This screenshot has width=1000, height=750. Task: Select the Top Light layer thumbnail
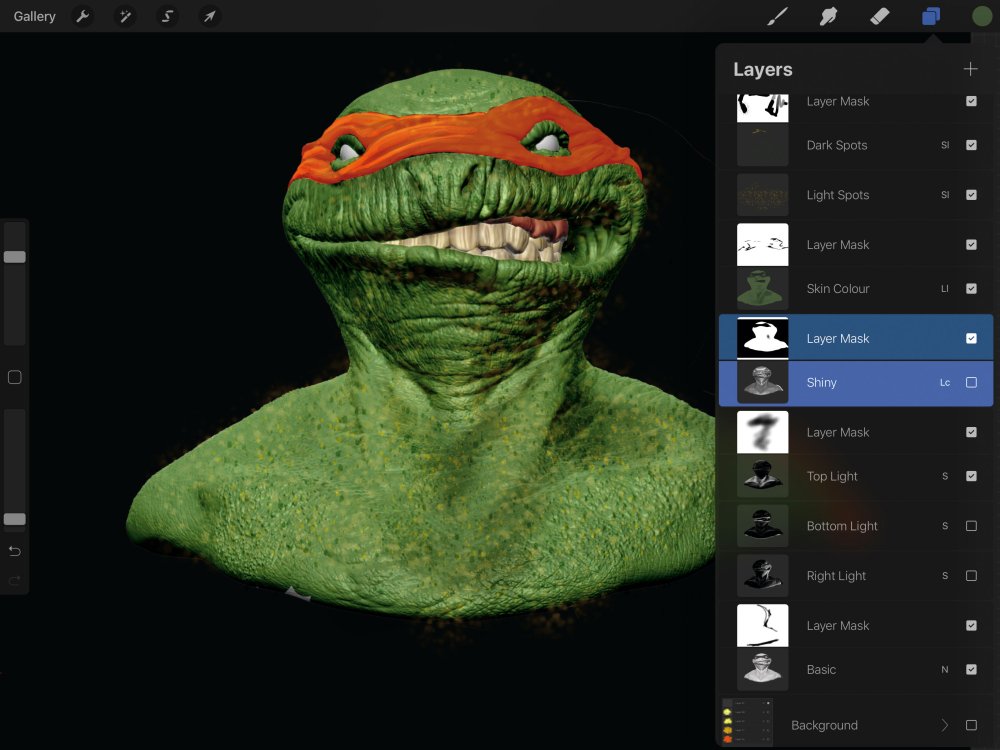pos(763,476)
